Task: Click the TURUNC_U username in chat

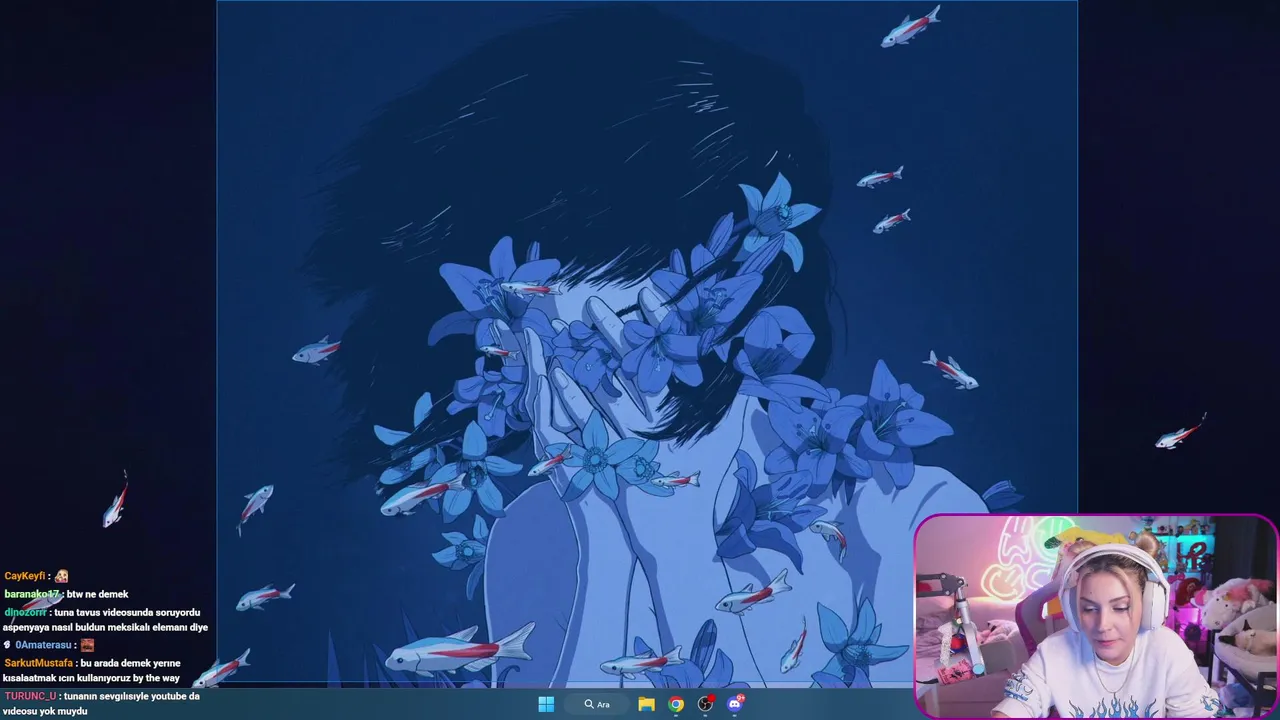Action: pos(30,696)
